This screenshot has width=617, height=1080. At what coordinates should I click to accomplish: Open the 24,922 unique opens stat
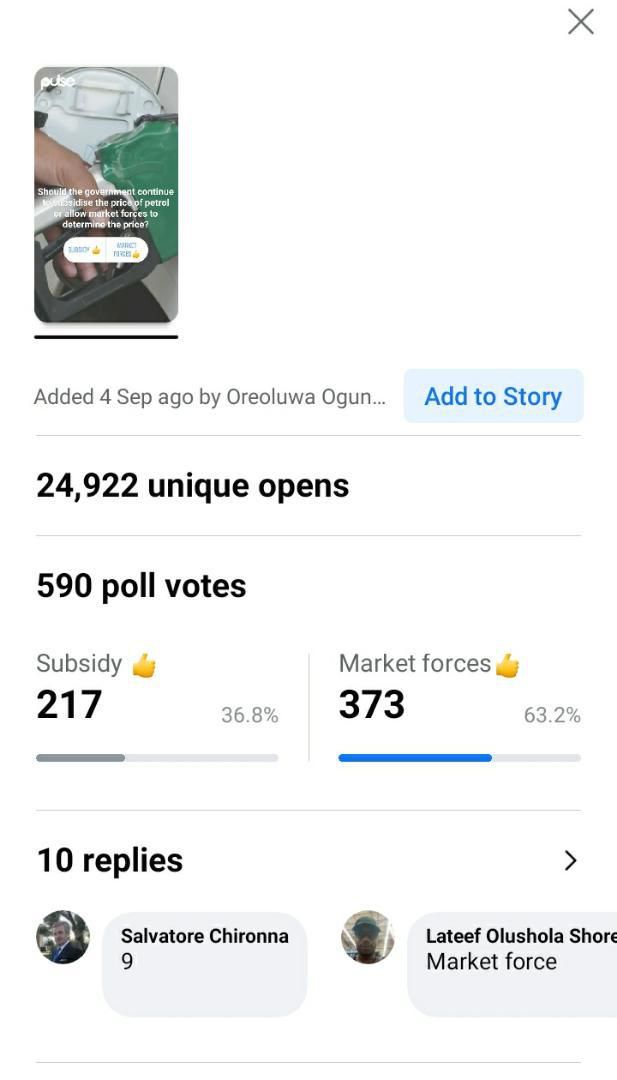(x=192, y=485)
